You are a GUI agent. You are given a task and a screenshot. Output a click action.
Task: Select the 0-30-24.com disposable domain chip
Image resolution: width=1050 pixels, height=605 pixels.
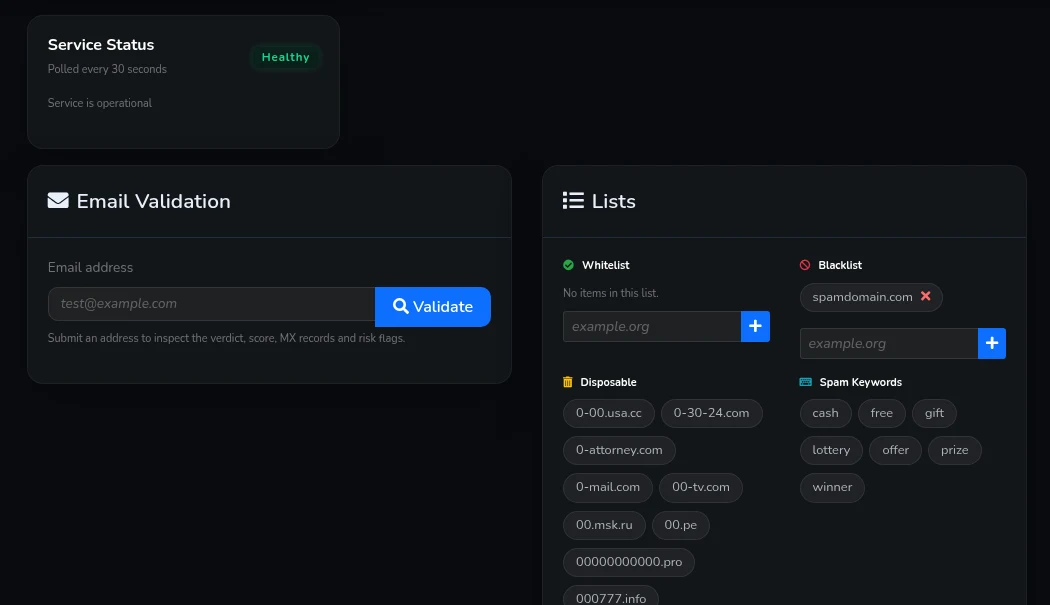(x=711, y=413)
